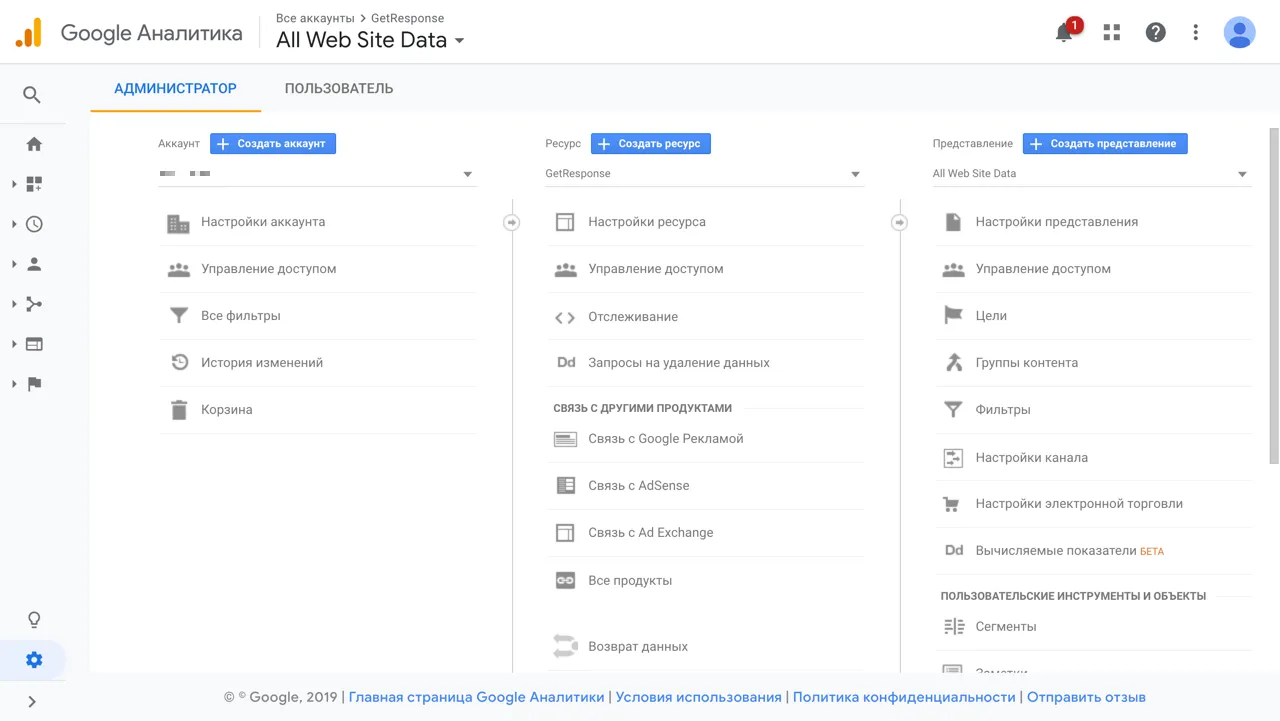
Task: Open Главная страница Google Аналитики link
Action: [x=476, y=697]
